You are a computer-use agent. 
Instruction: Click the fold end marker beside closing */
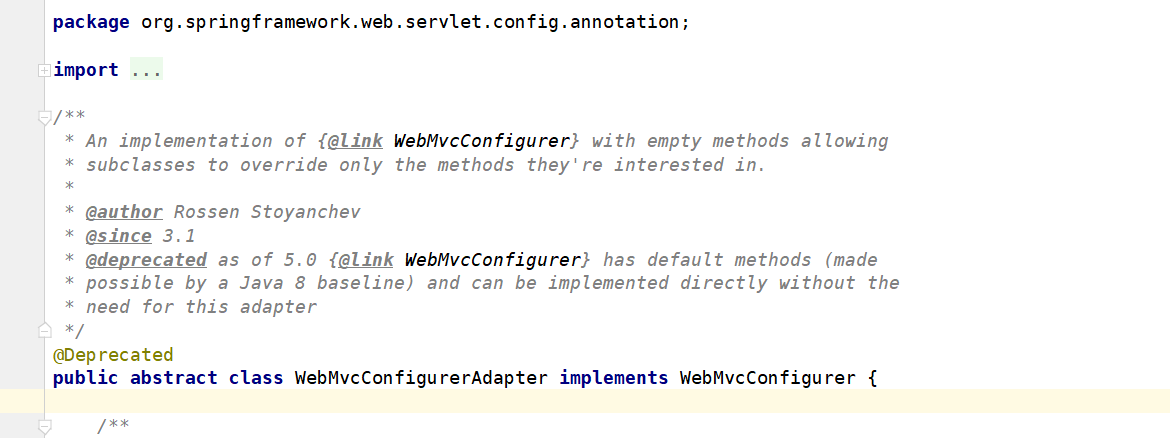click(44, 330)
